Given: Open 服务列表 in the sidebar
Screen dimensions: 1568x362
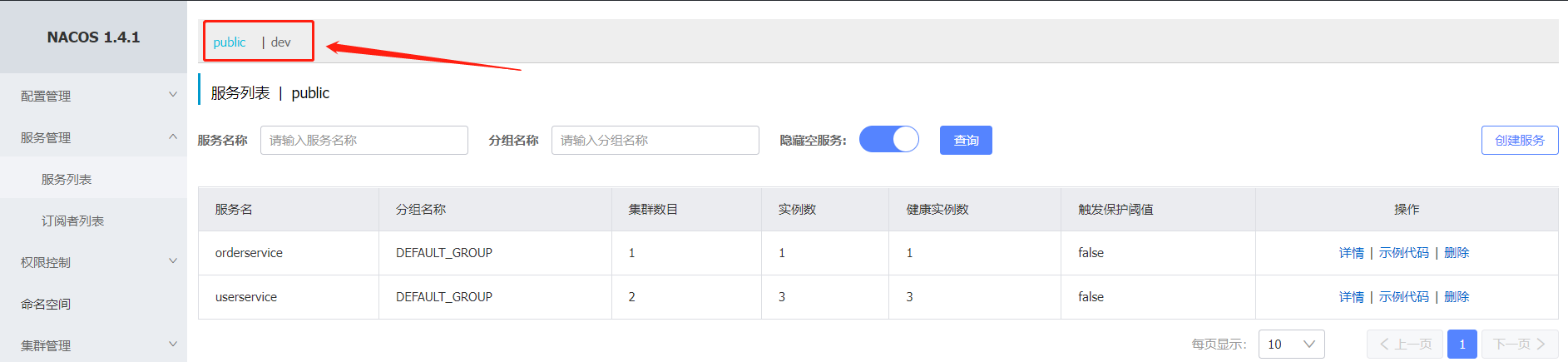Looking at the screenshot, I should tap(67, 179).
